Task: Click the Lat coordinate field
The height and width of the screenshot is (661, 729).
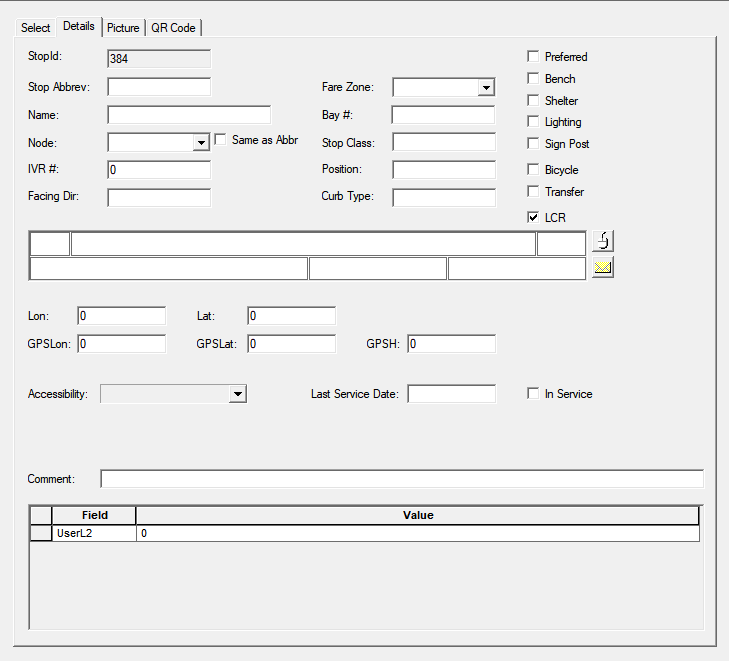Action: (292, 316)
